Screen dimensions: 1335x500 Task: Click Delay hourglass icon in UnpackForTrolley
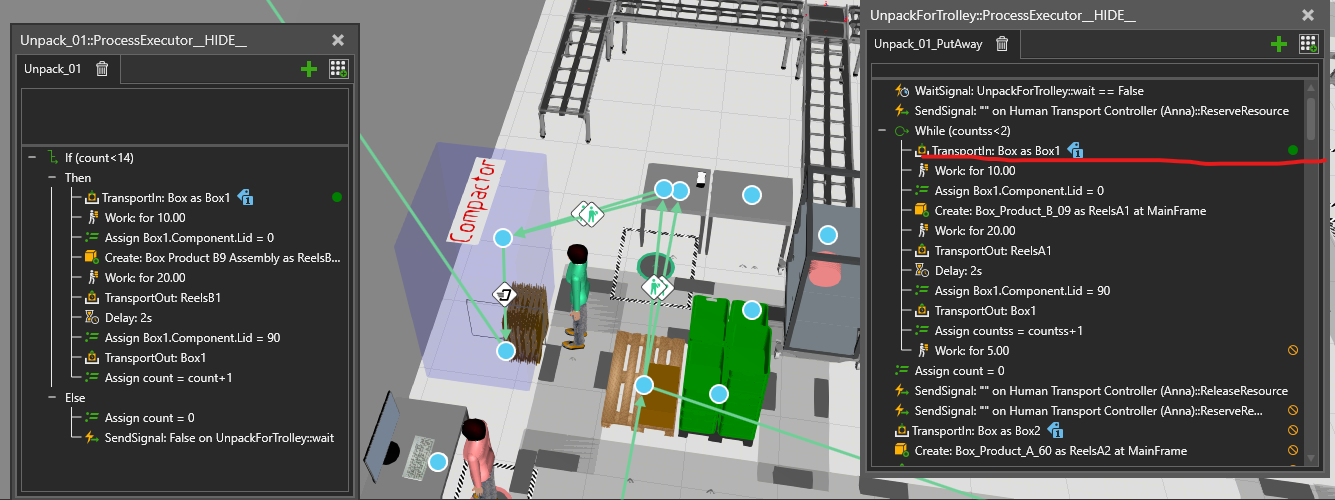click(922, 271)
